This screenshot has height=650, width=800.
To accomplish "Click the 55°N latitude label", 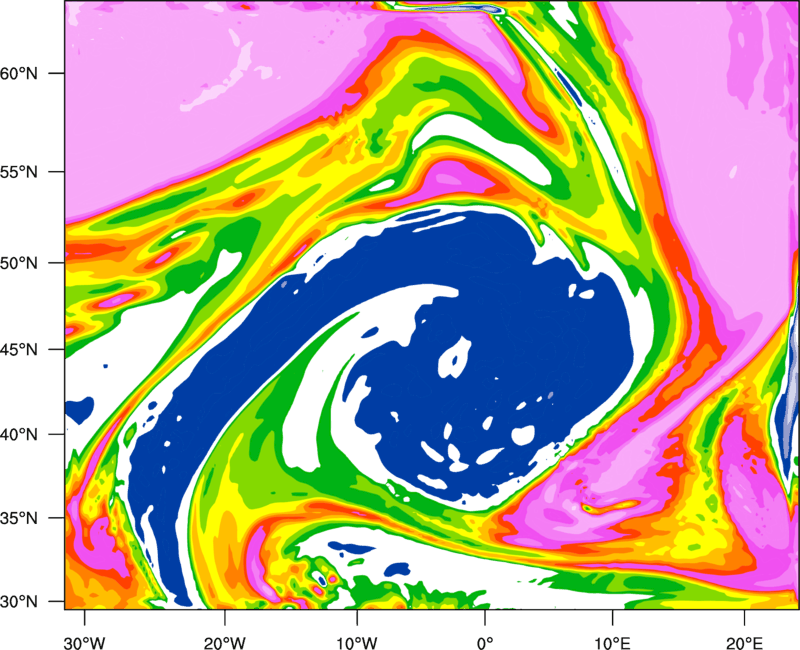I will pyautogui.click(x=19, y=172).
